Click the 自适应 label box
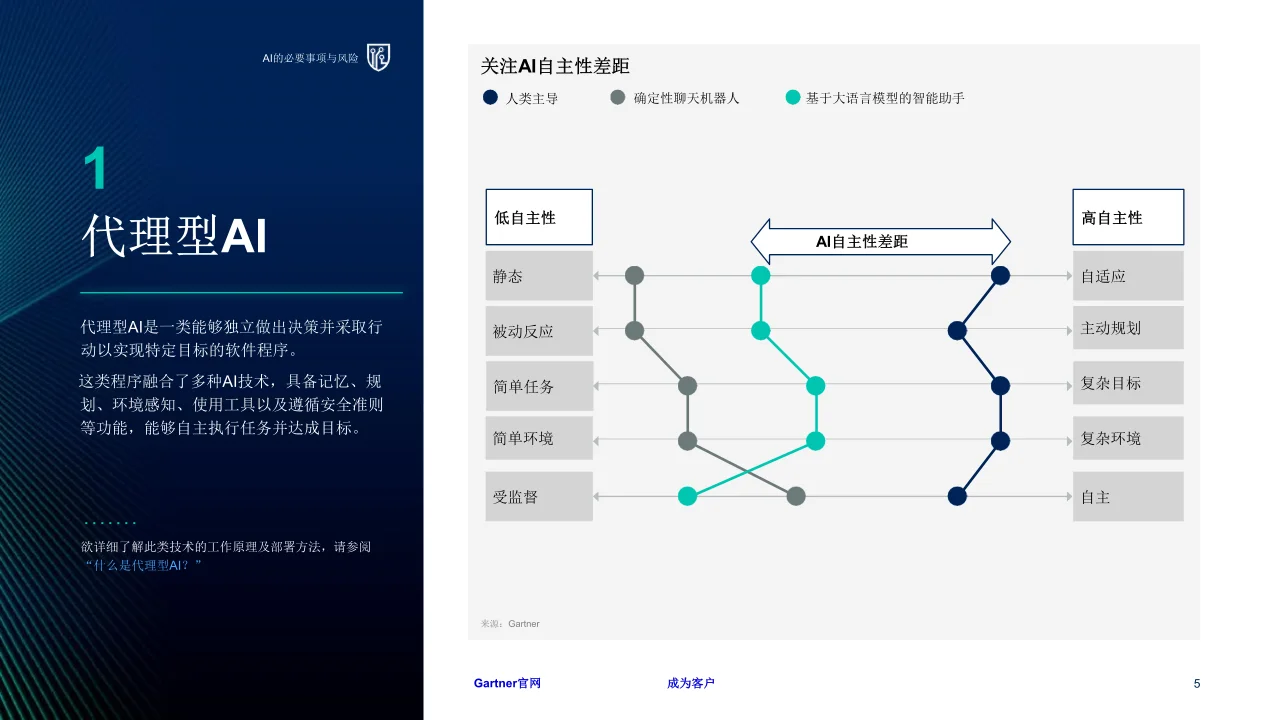This screenshot has width=1280, height=720. click(x=1128, y=276)
